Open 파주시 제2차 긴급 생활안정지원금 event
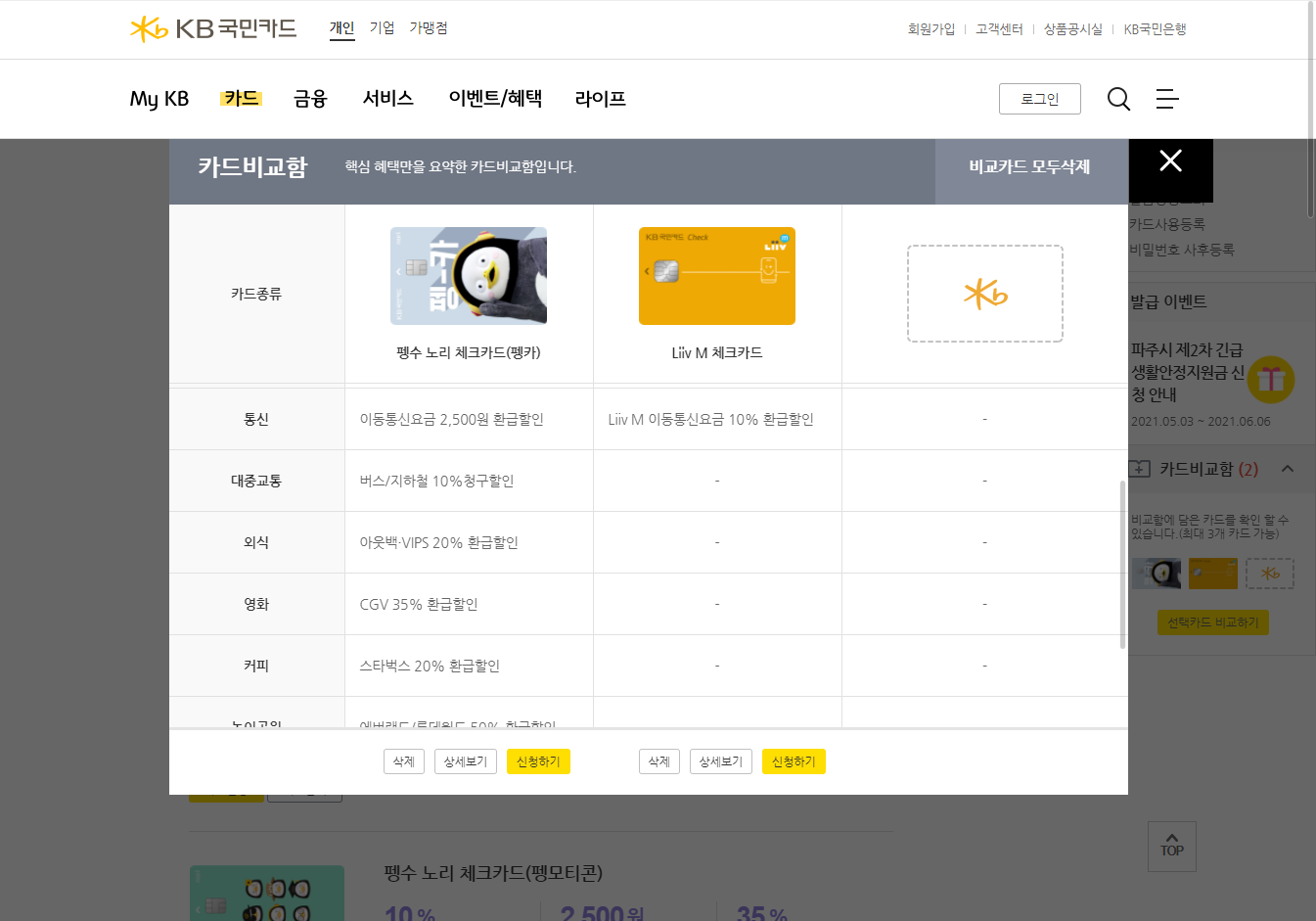This screenshot has height=921, width=1316. point(1187,372)
